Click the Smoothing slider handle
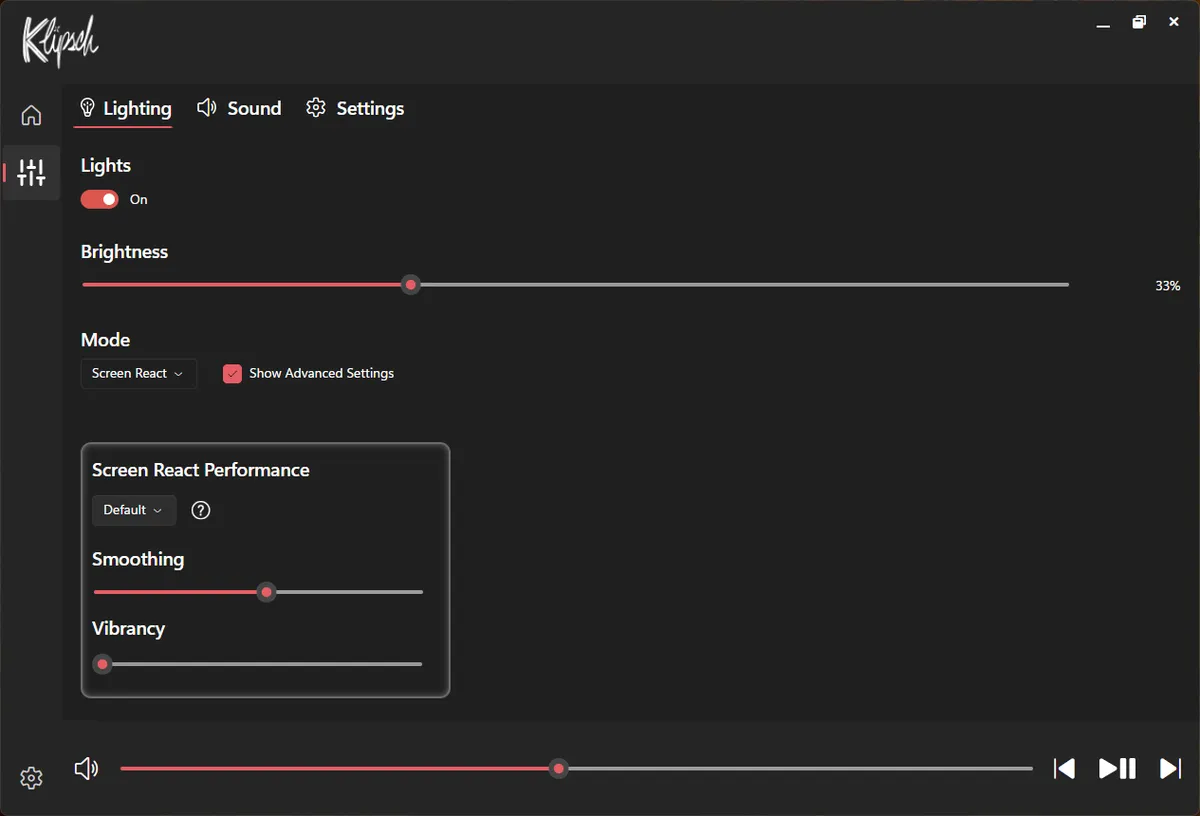The image size is (1200, 816). [266, 592]
